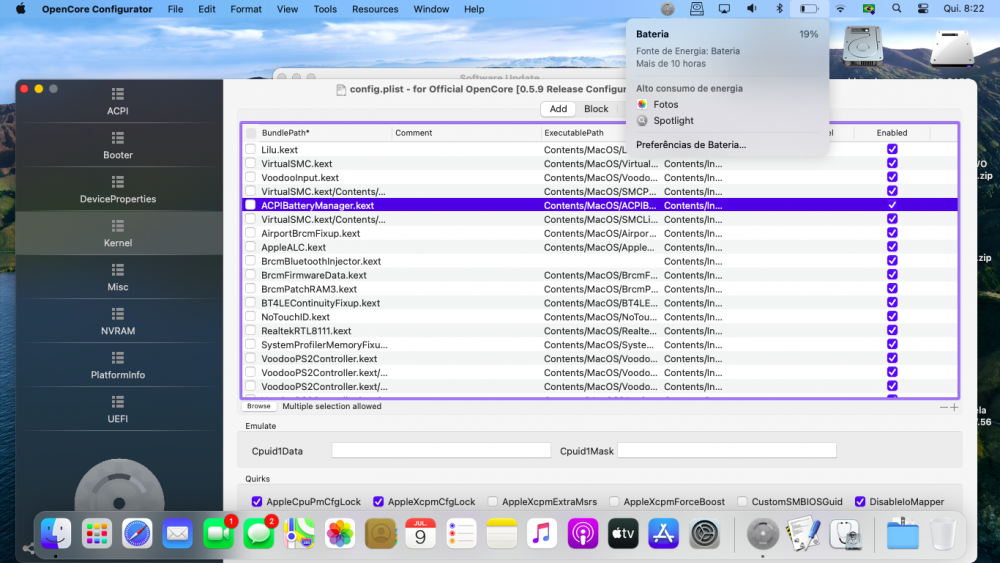Toggle Enabled checkbox for VoodooInput.kext

tap(892, 177)
